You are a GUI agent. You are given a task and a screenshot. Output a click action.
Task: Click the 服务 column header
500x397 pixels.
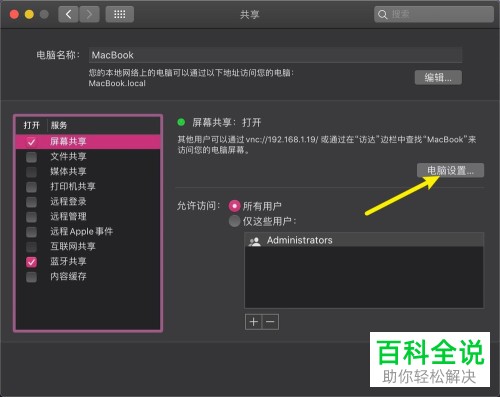(x=59, y=125)
